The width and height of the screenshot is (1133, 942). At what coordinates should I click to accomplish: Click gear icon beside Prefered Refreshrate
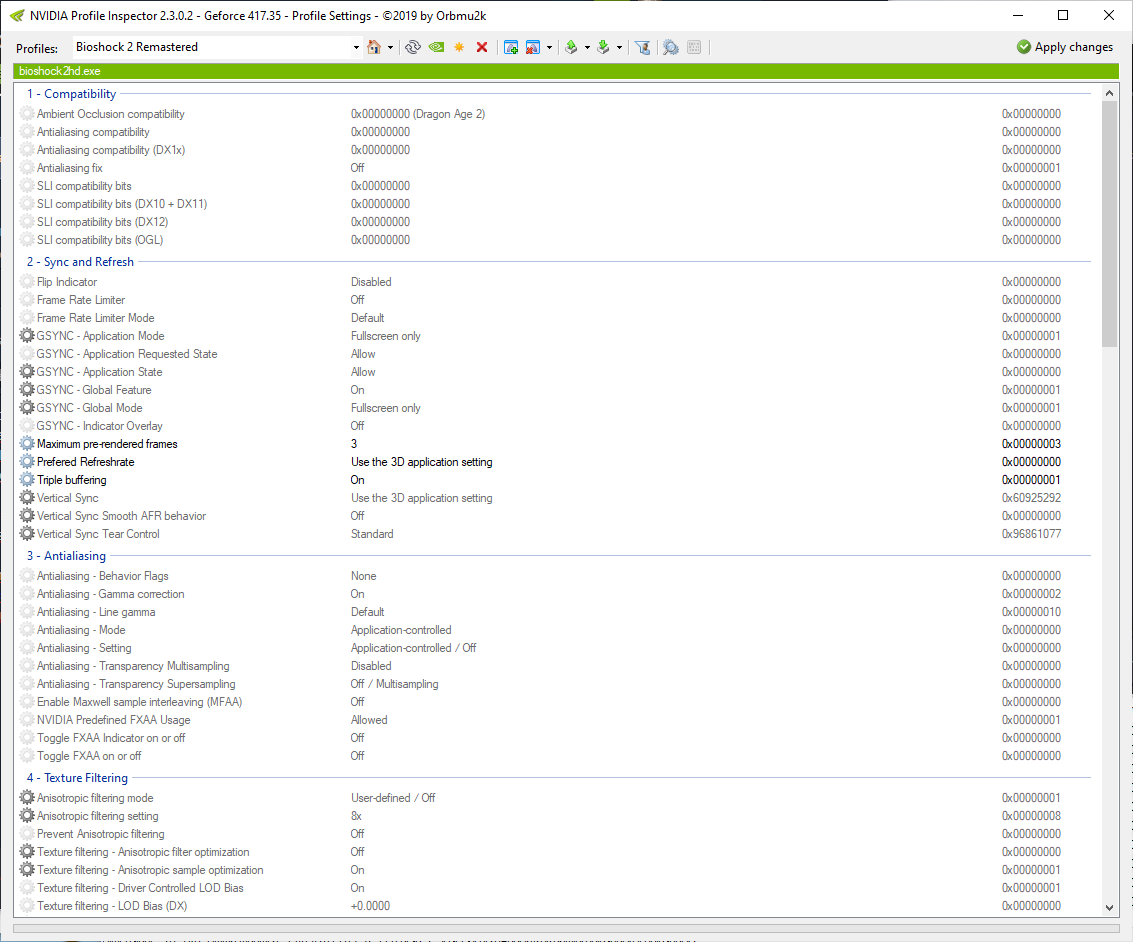point(27,462)
